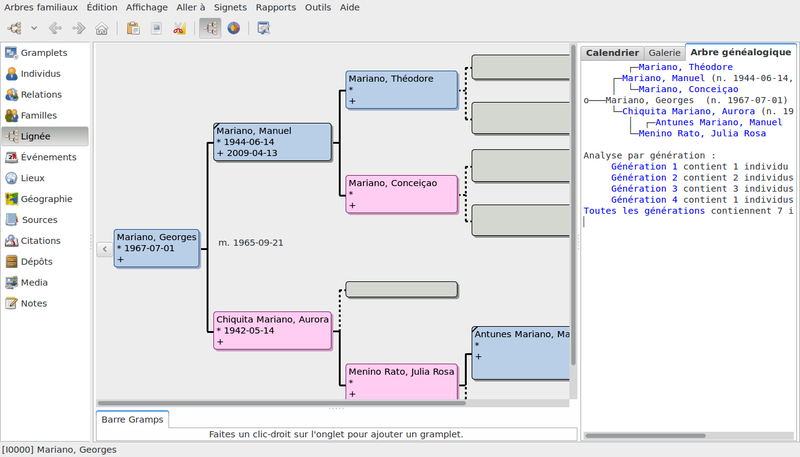Click the Génération 3 link
This screenshot has height=457, width=800.
point(643,188)
